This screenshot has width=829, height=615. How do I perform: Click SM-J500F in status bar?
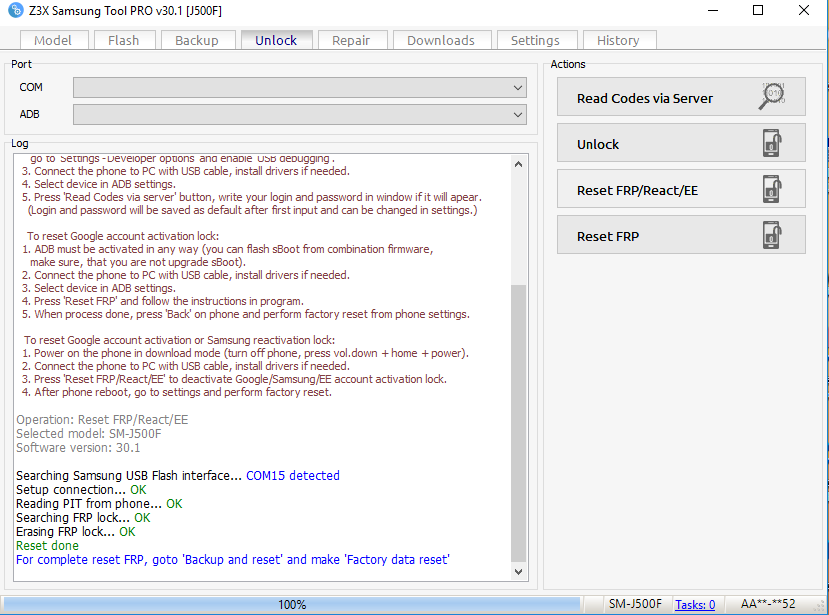click(635, 604)
